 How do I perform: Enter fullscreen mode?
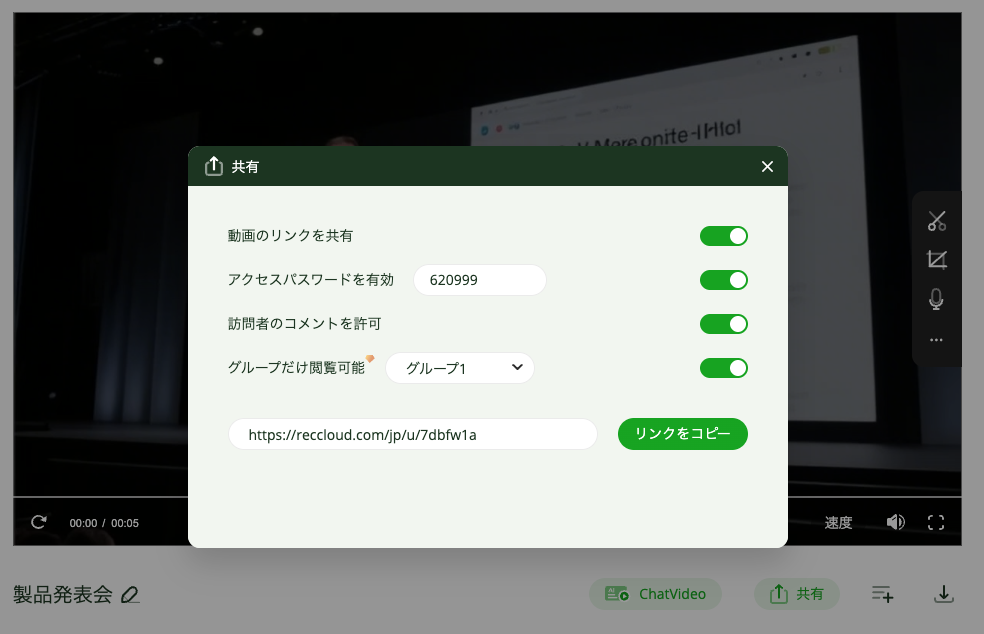(936, 521)
